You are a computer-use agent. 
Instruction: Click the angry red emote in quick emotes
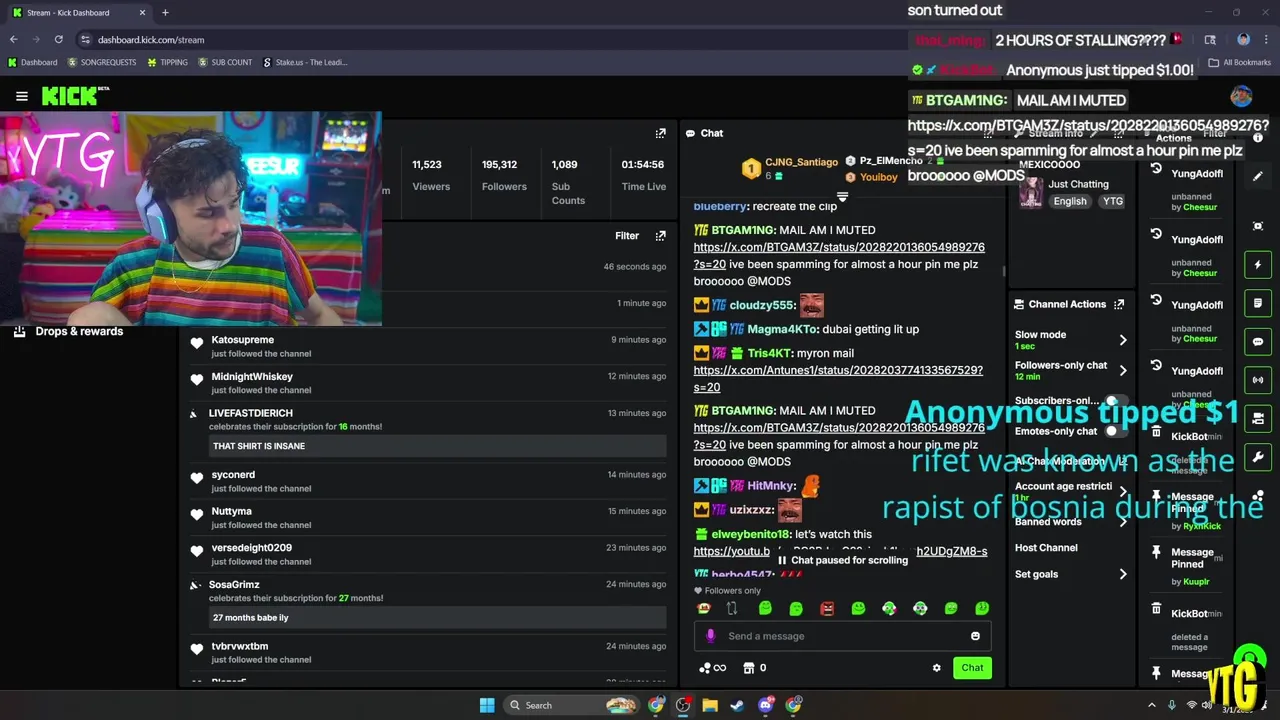click(827, 608)
